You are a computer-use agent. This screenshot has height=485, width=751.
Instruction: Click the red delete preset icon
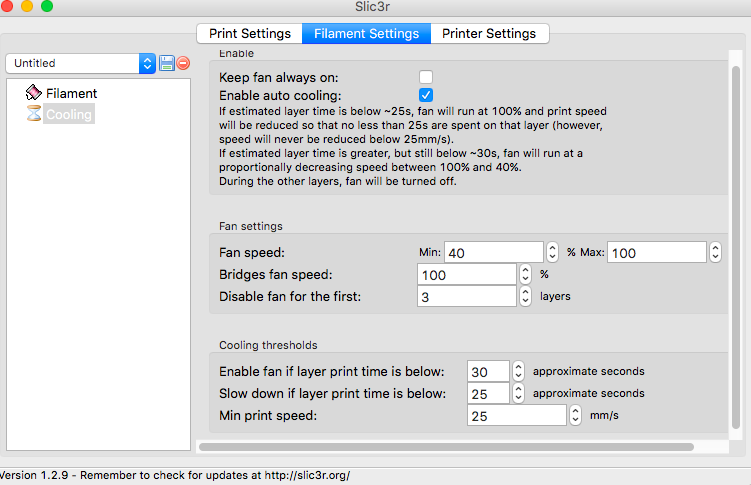[183, 63]
